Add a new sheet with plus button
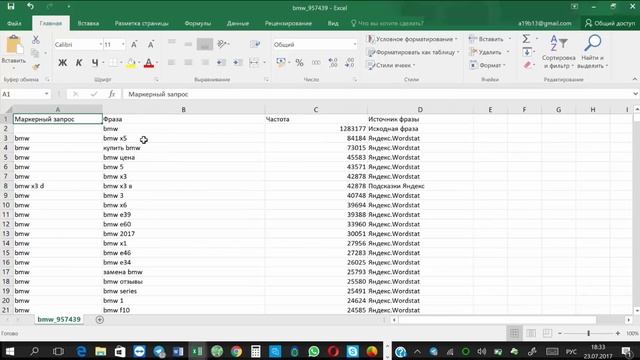This screenshot has width=640, height=360. pos(100,320)
